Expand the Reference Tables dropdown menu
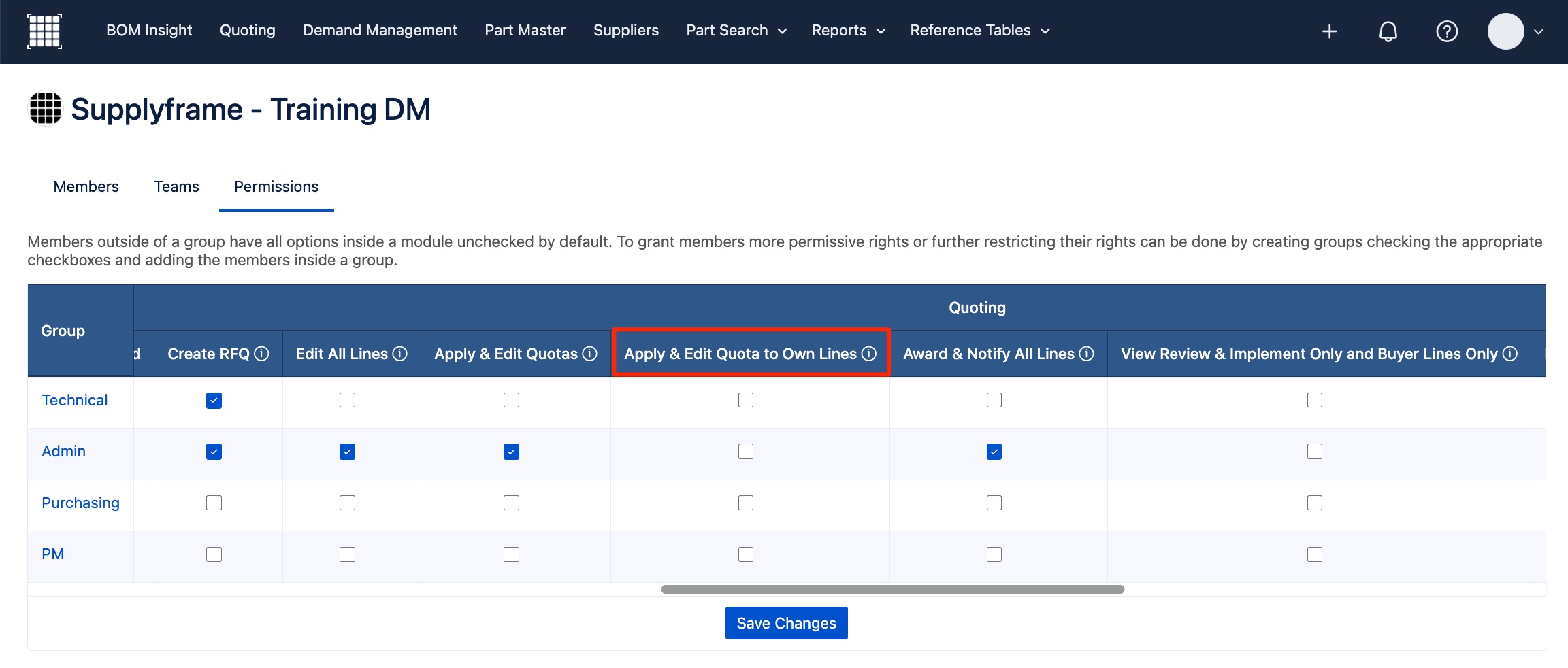 point(980,31)
